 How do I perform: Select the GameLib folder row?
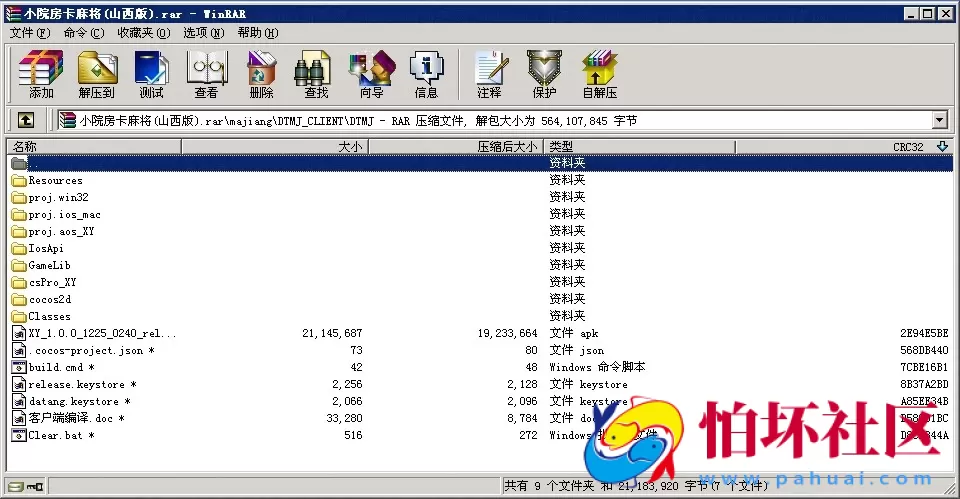pos(481,266)
